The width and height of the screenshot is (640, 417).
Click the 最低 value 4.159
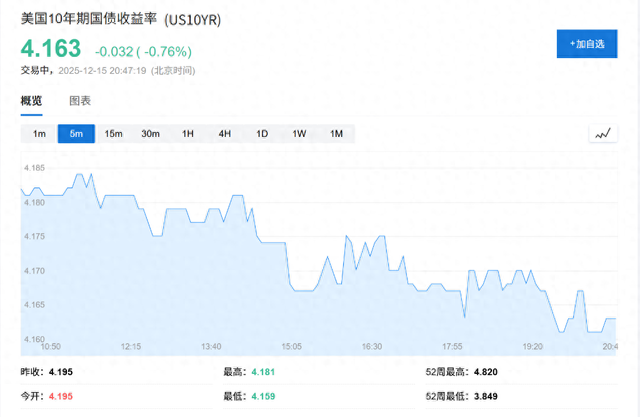click(263, 397)
